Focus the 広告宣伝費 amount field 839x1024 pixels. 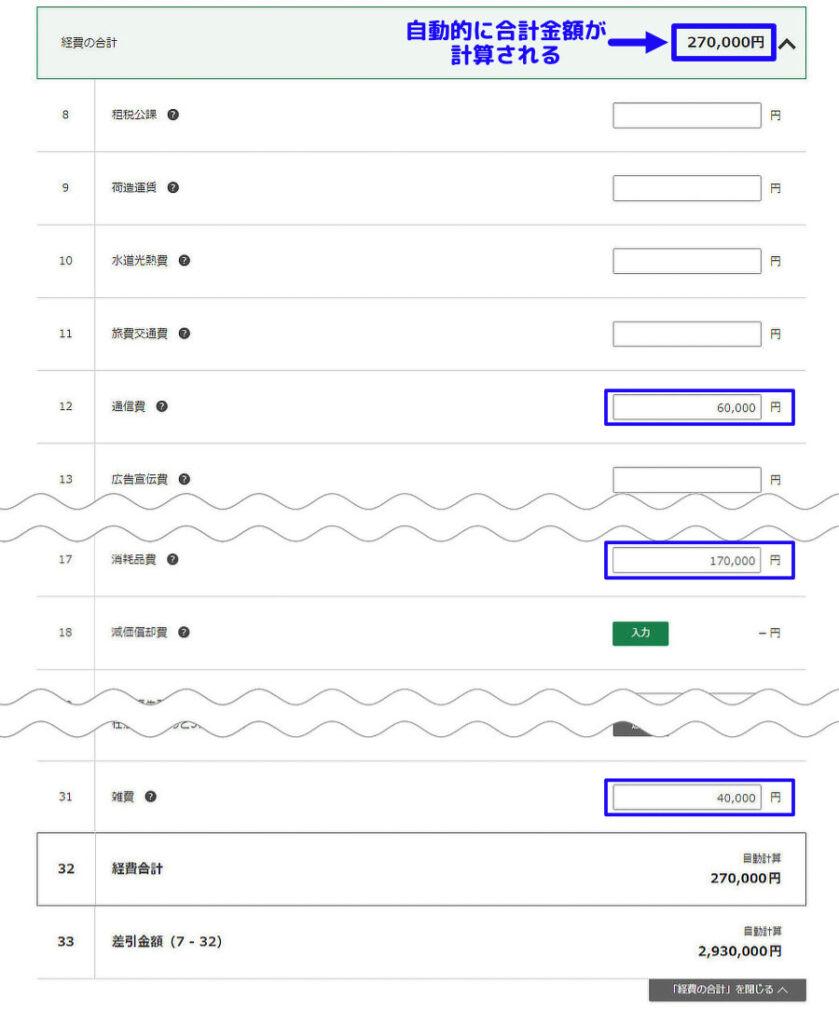pos(687,480)
